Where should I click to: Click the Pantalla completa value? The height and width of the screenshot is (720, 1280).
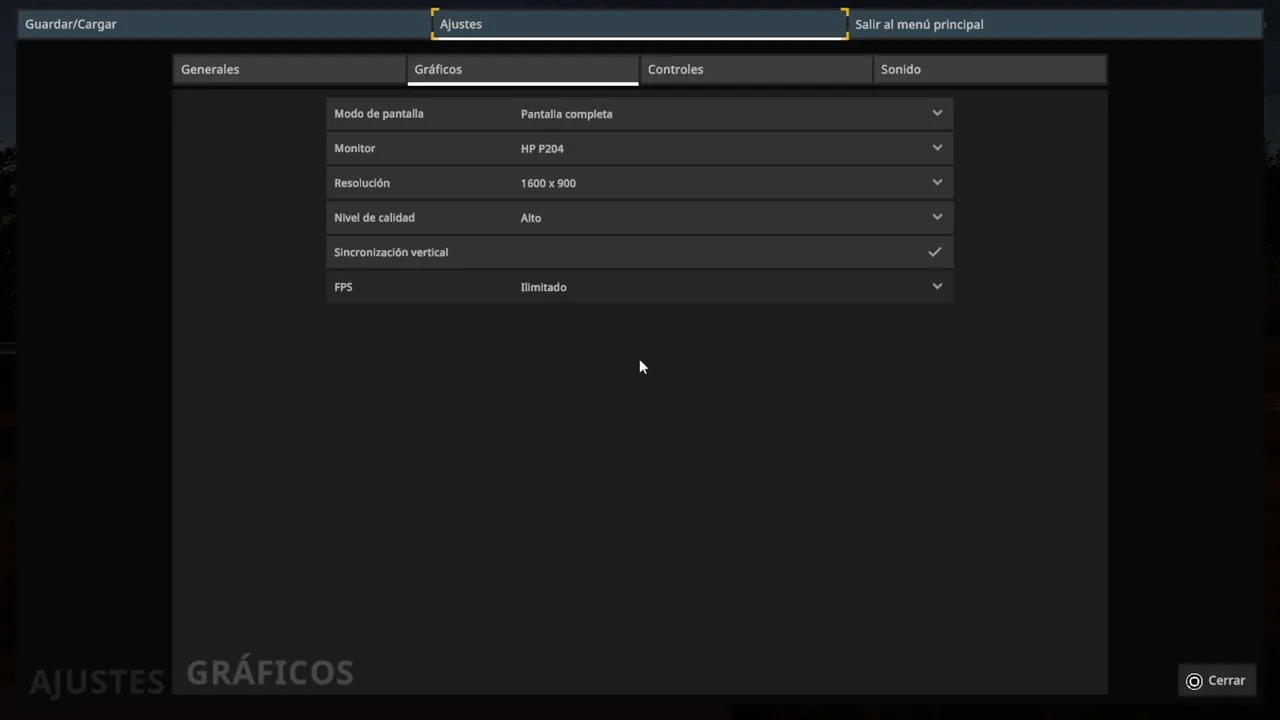coord(566,114)
